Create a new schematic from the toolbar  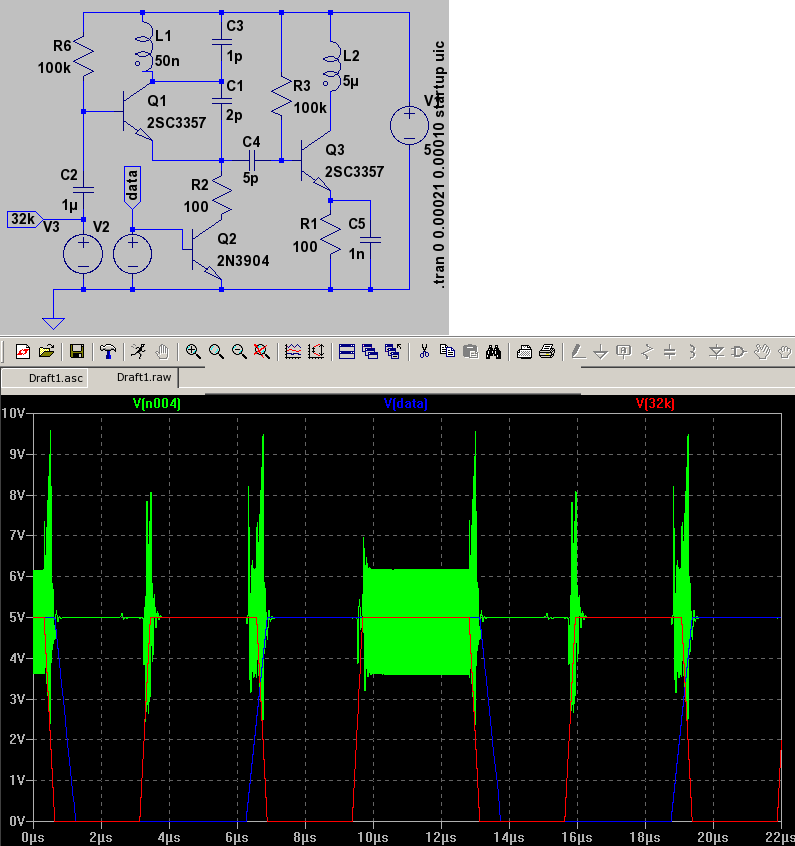click(23, 352)
